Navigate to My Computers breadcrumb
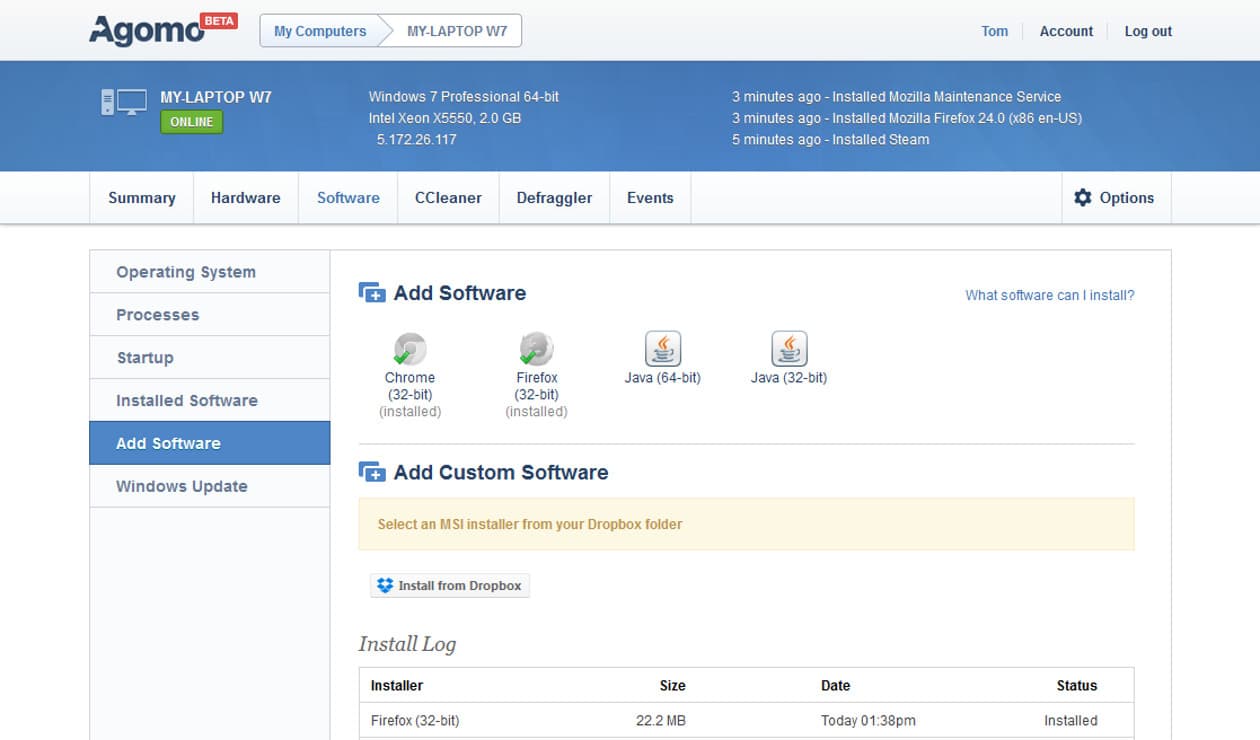 click(x=320, y=31)
